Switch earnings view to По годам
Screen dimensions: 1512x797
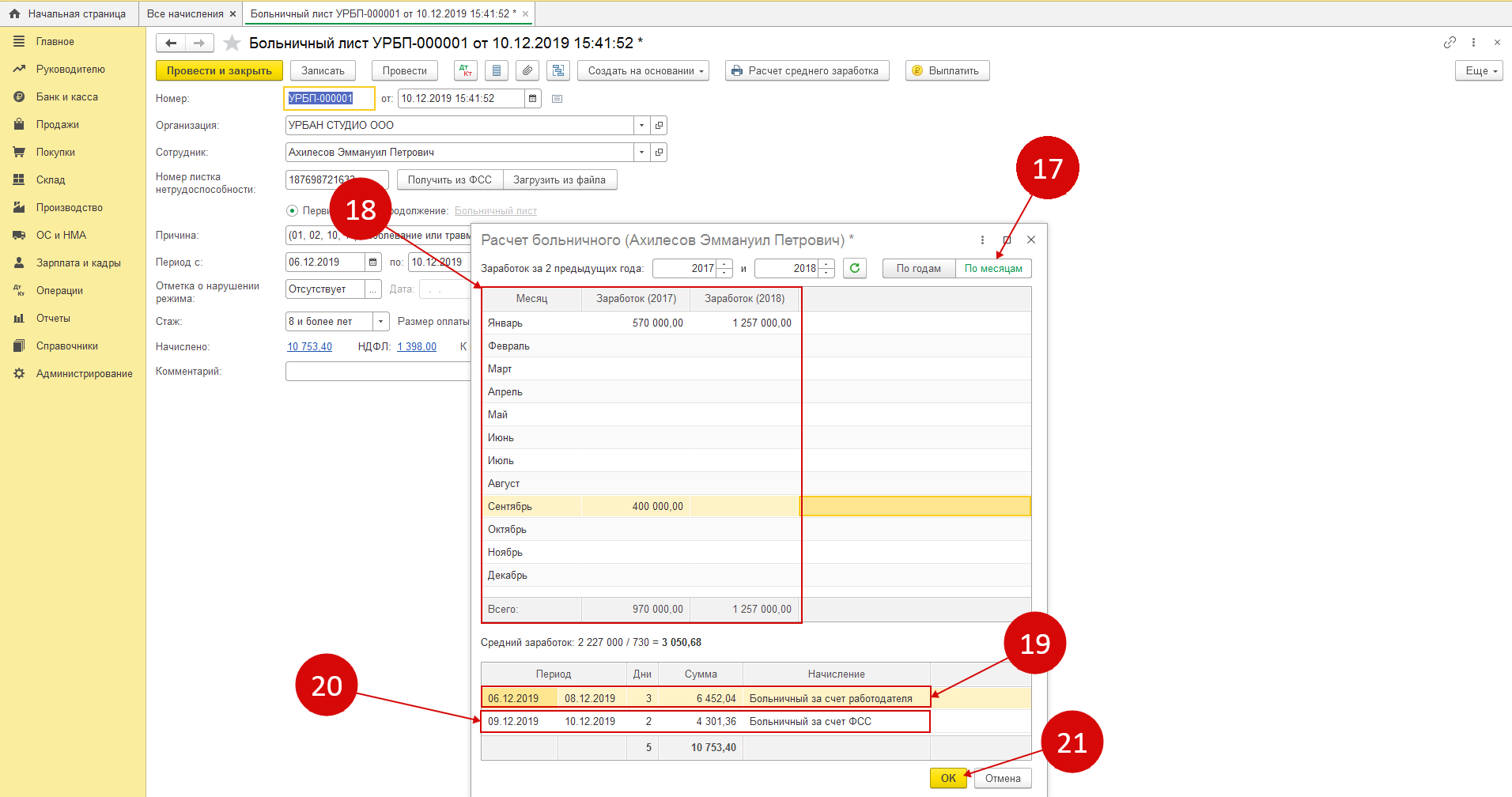click(x=918, y=268)
